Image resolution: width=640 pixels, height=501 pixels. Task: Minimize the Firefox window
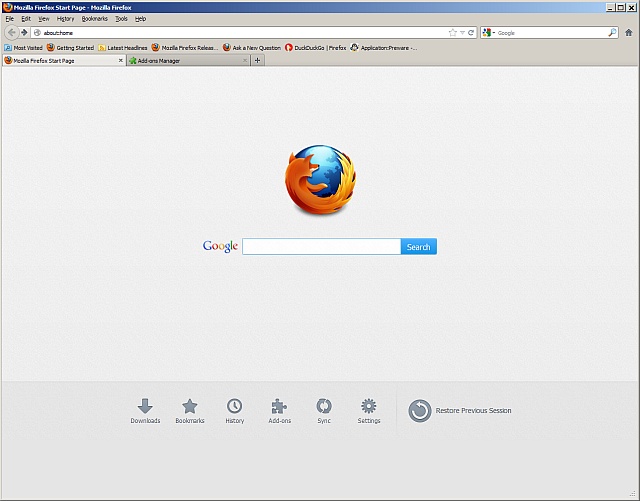tap(610, 7)
